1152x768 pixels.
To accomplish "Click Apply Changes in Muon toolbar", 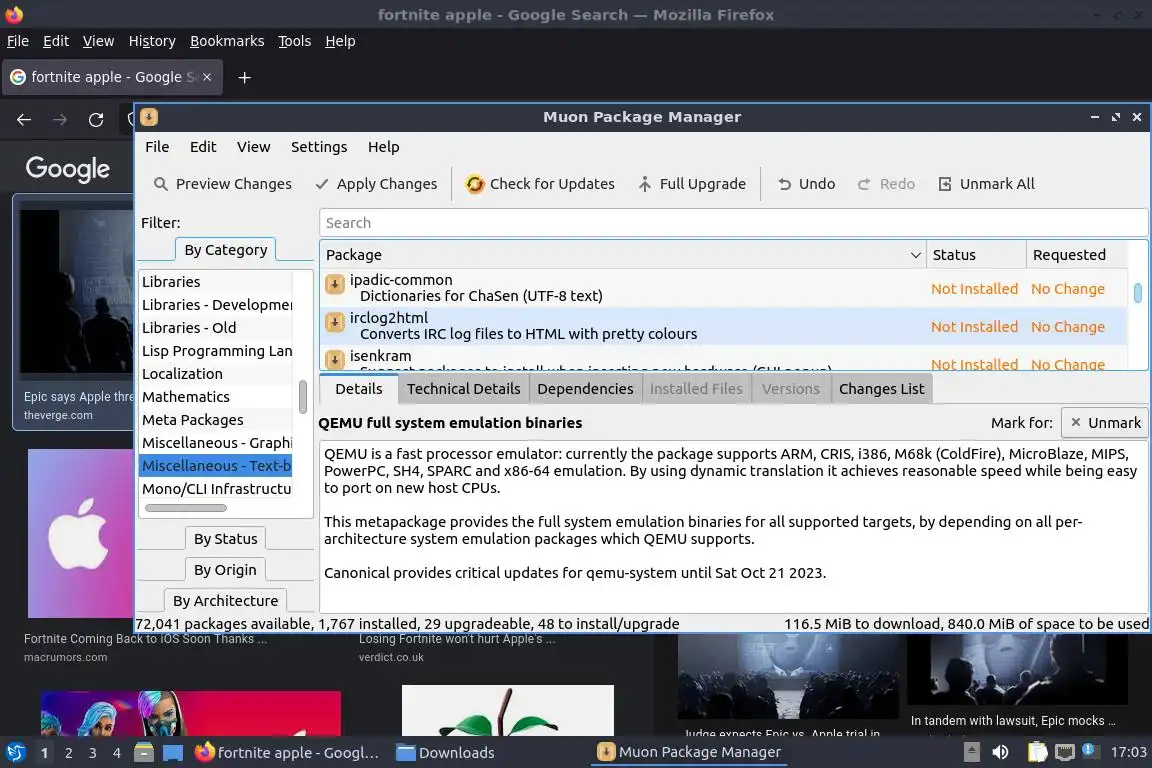I will (x=376, y=184).
